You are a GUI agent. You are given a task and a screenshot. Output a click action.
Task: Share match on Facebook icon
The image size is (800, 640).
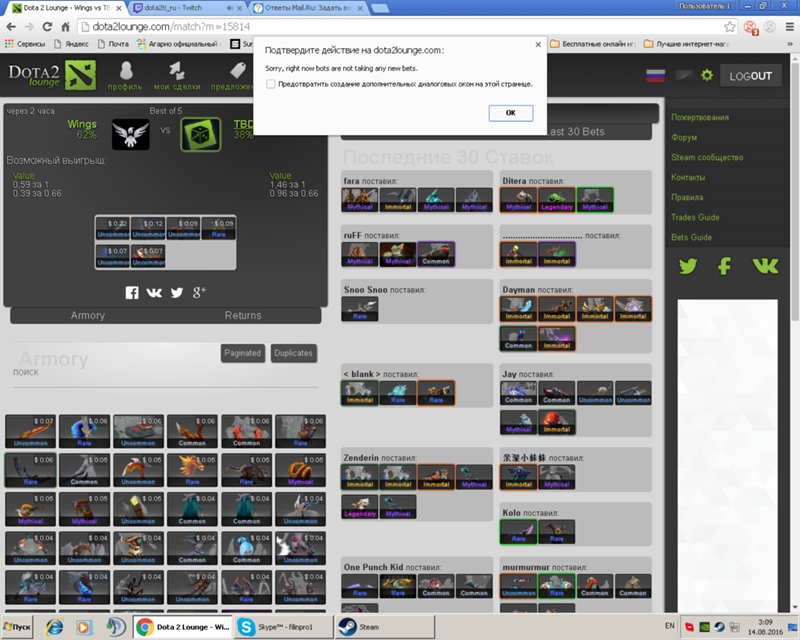132,292
